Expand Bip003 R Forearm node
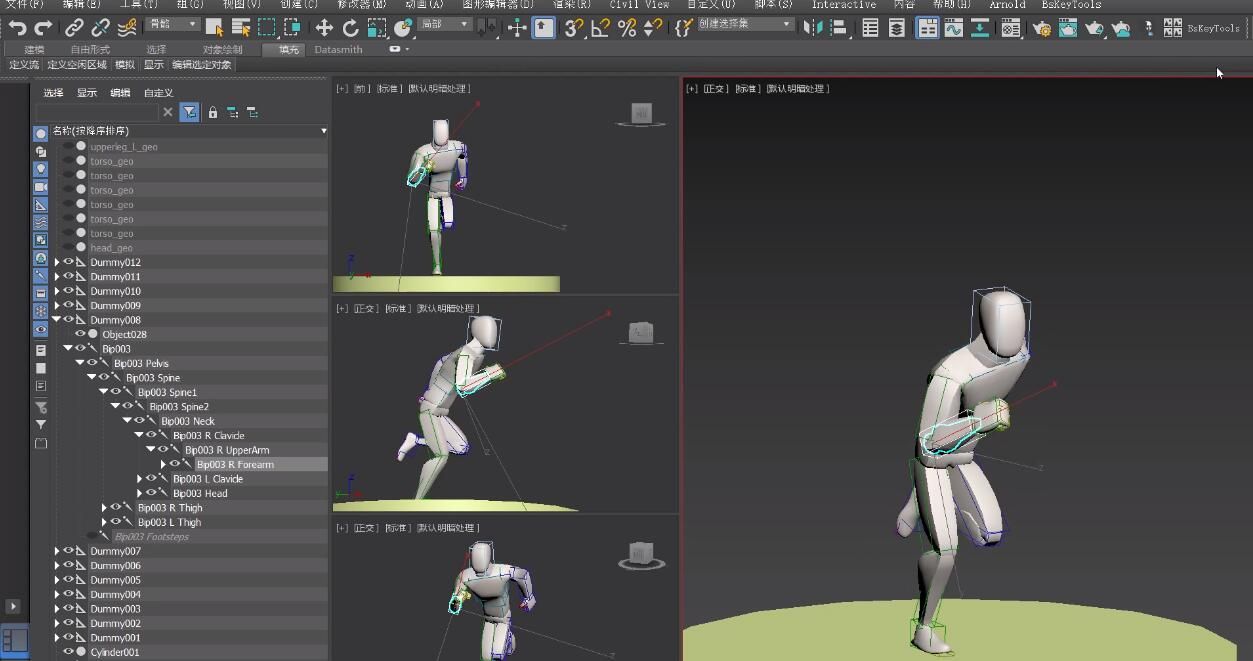Screen dimensions: 1253x661 tap(164, 464)
